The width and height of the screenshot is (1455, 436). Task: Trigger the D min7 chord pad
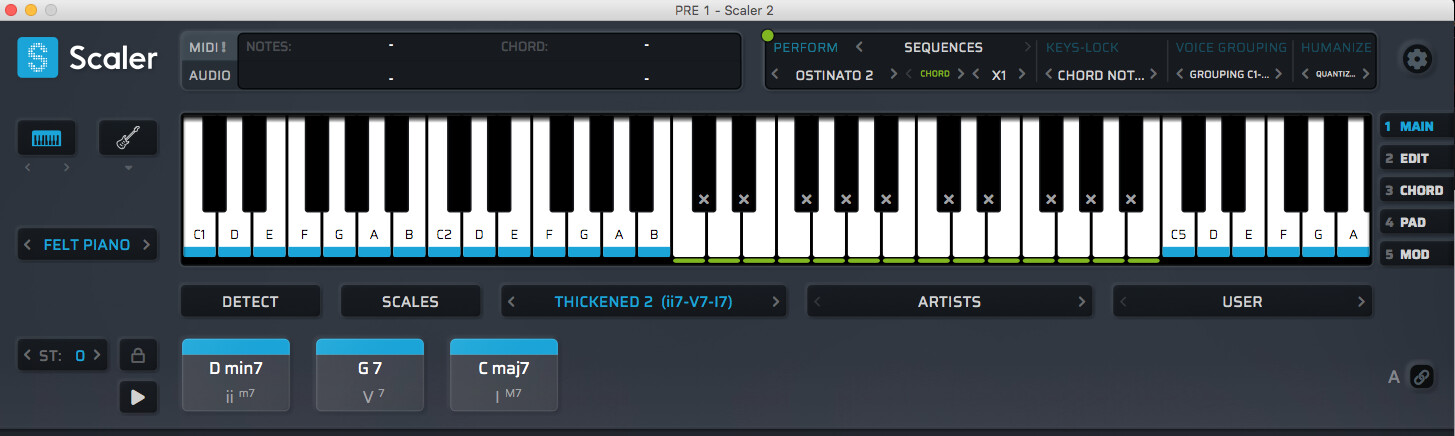point(236,375)
